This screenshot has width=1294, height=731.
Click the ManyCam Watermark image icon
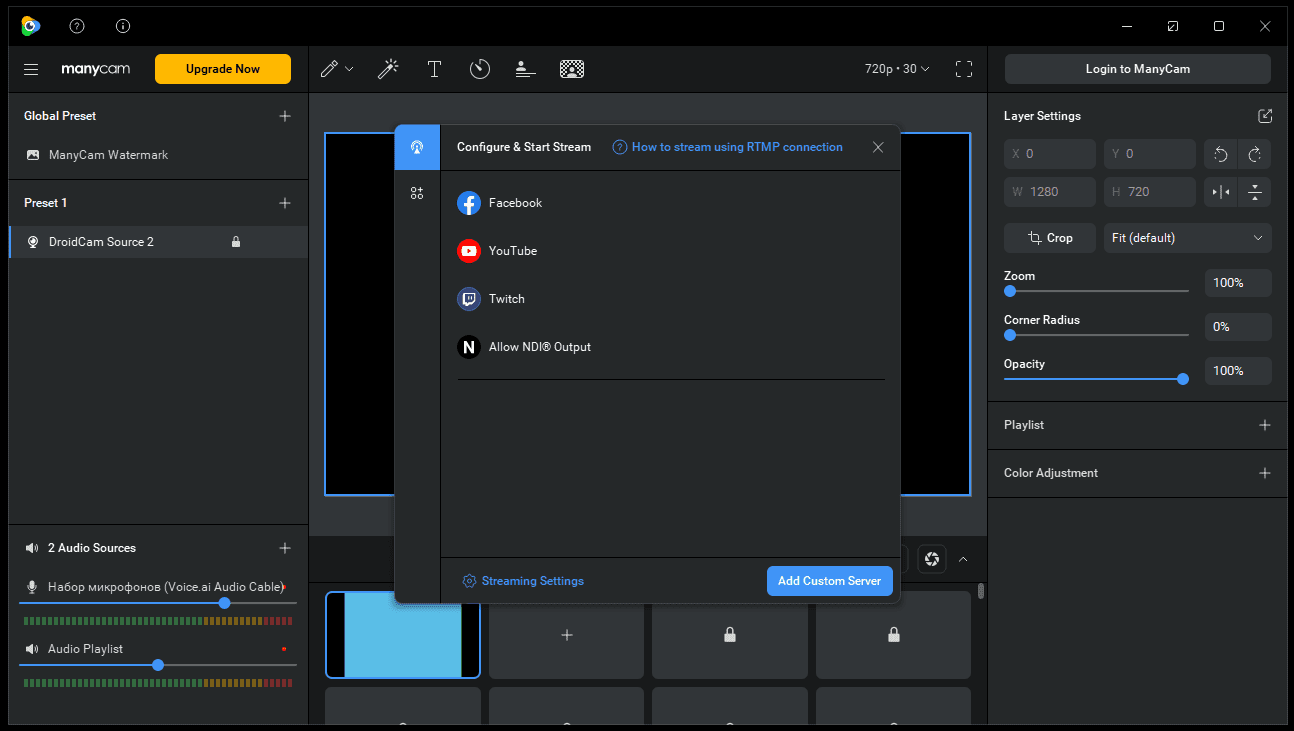point(33,155)
